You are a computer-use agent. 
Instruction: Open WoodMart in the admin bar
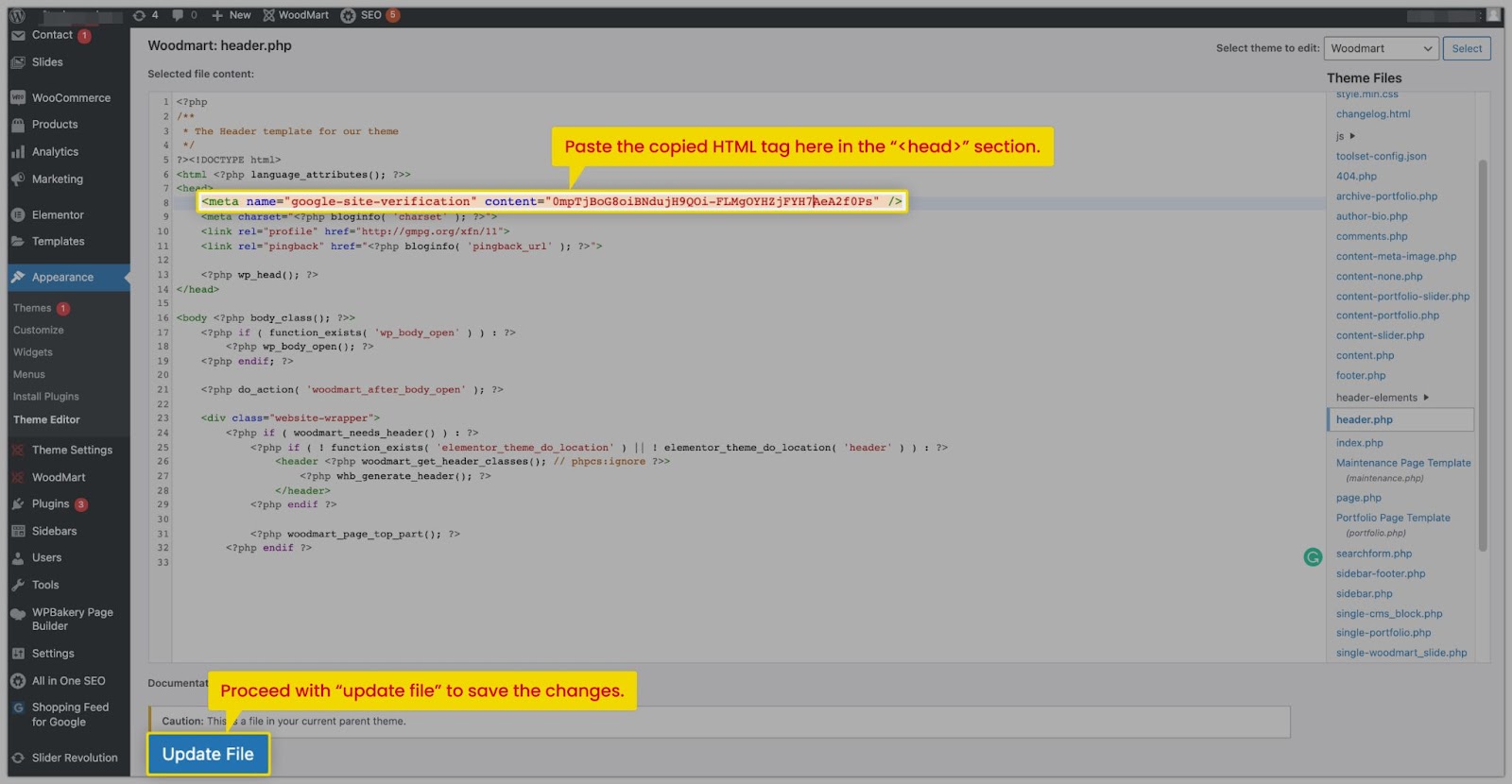coord(296,15)
